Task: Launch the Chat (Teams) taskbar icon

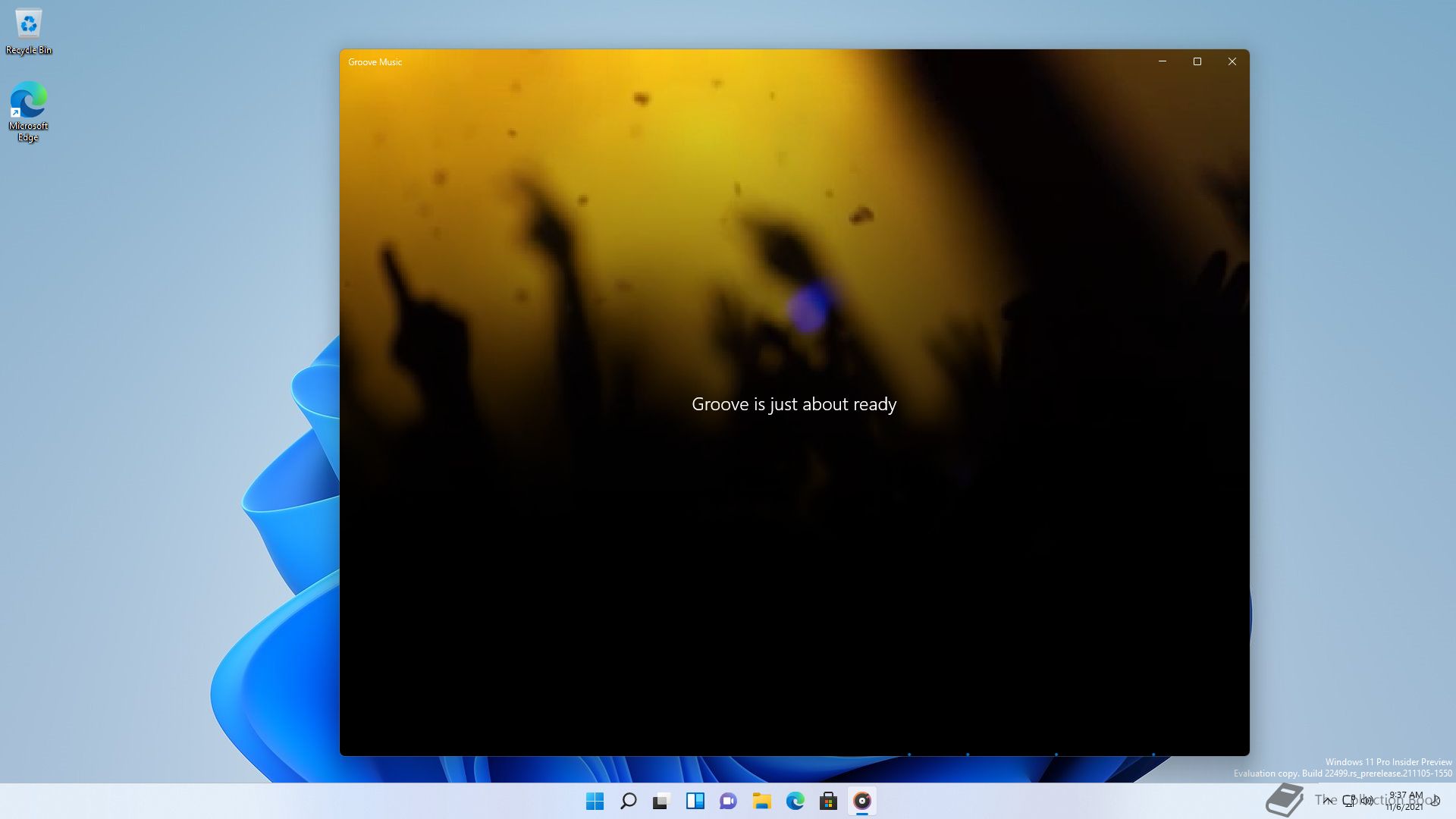Action: (x=728, y=801)
